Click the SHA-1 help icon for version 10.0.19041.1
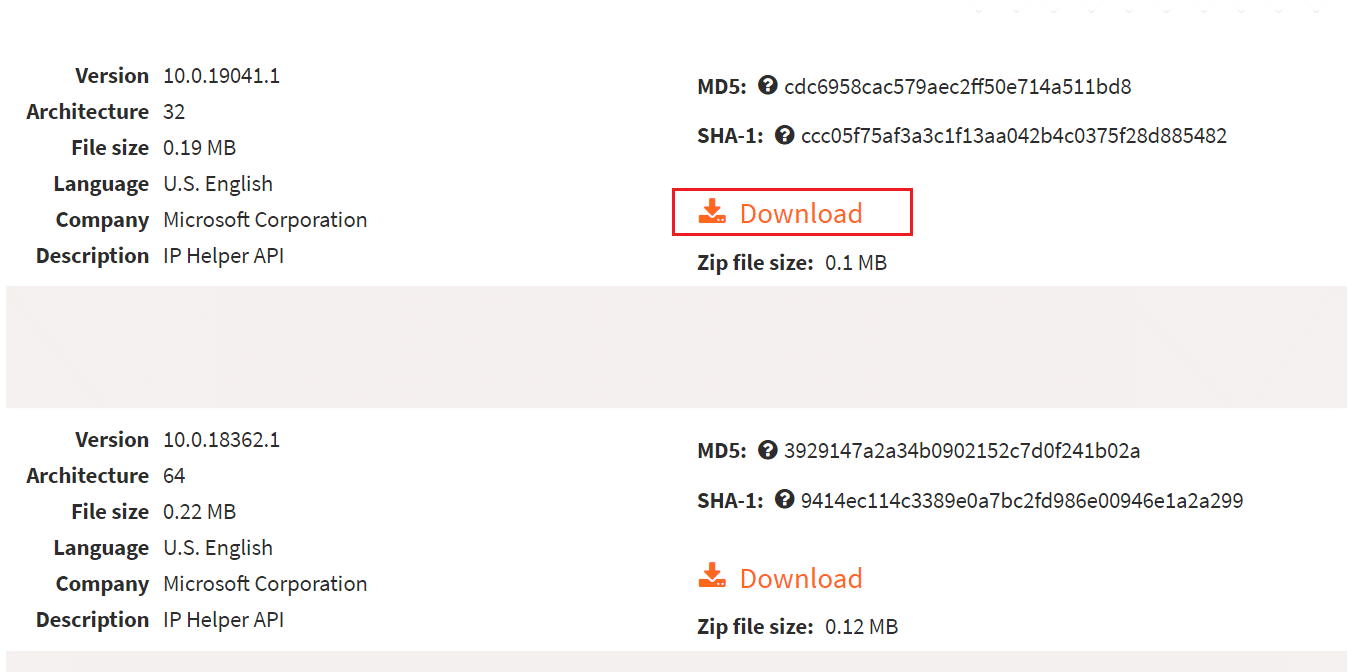Viewport: 1357px width, 672px height. (785, 134)
